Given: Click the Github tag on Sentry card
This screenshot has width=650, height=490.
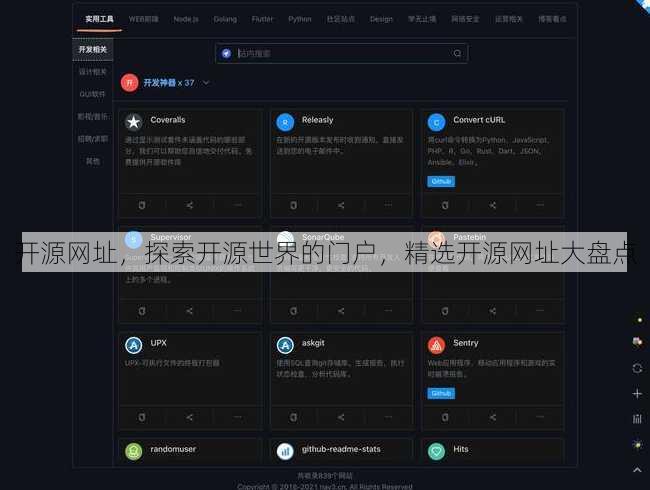Looking at the screenshot, I should click(x=441, y=393).
